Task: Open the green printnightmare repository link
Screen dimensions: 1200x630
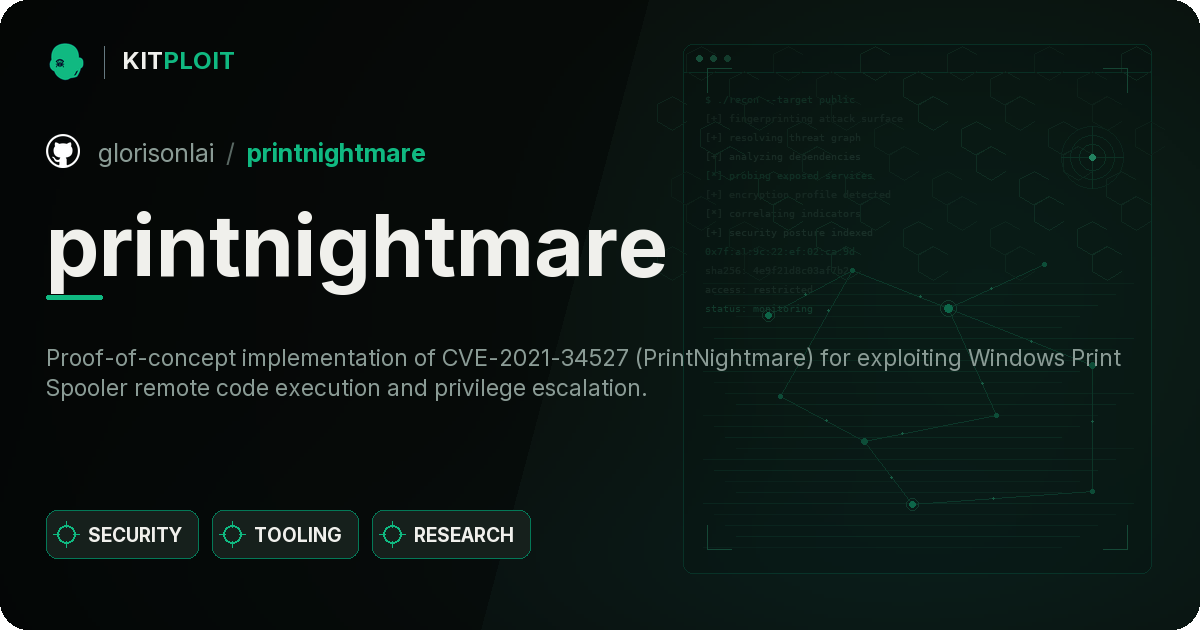Action: (x=336, y=153)
